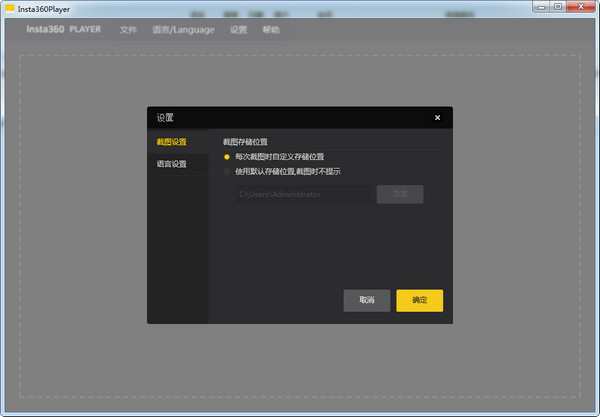Open the 设置 menu in the menu bar
This screenshot has height=417, width=600.
click(238, 30)
